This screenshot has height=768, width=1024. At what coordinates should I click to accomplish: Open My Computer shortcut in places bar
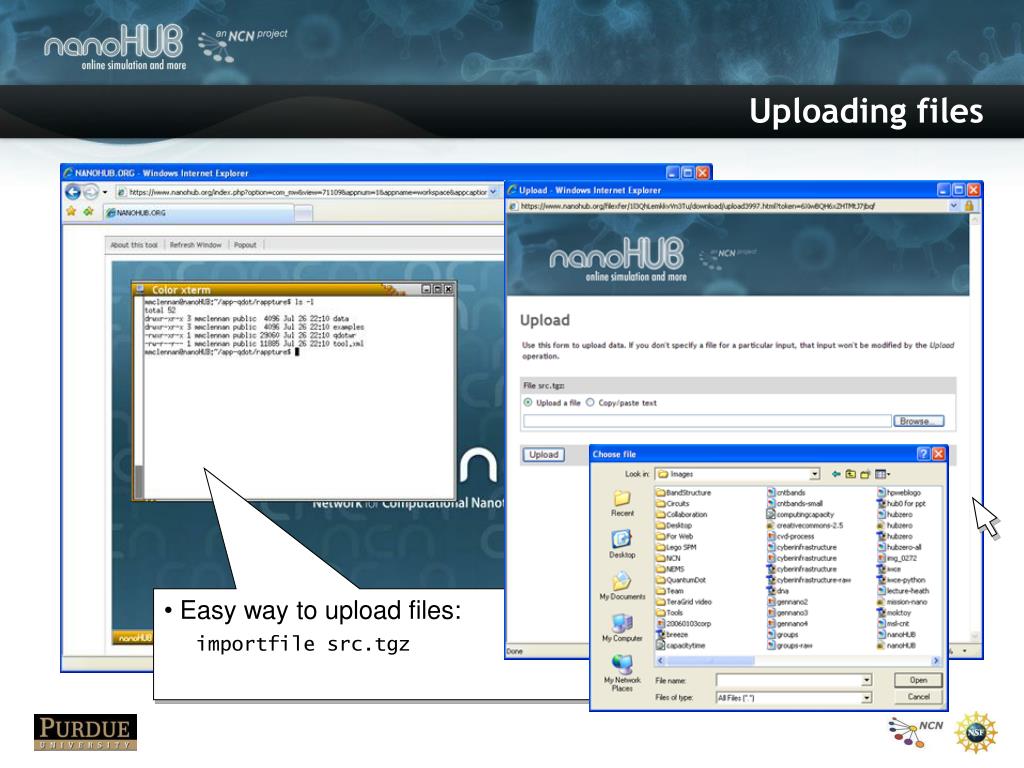coord(622,628)
